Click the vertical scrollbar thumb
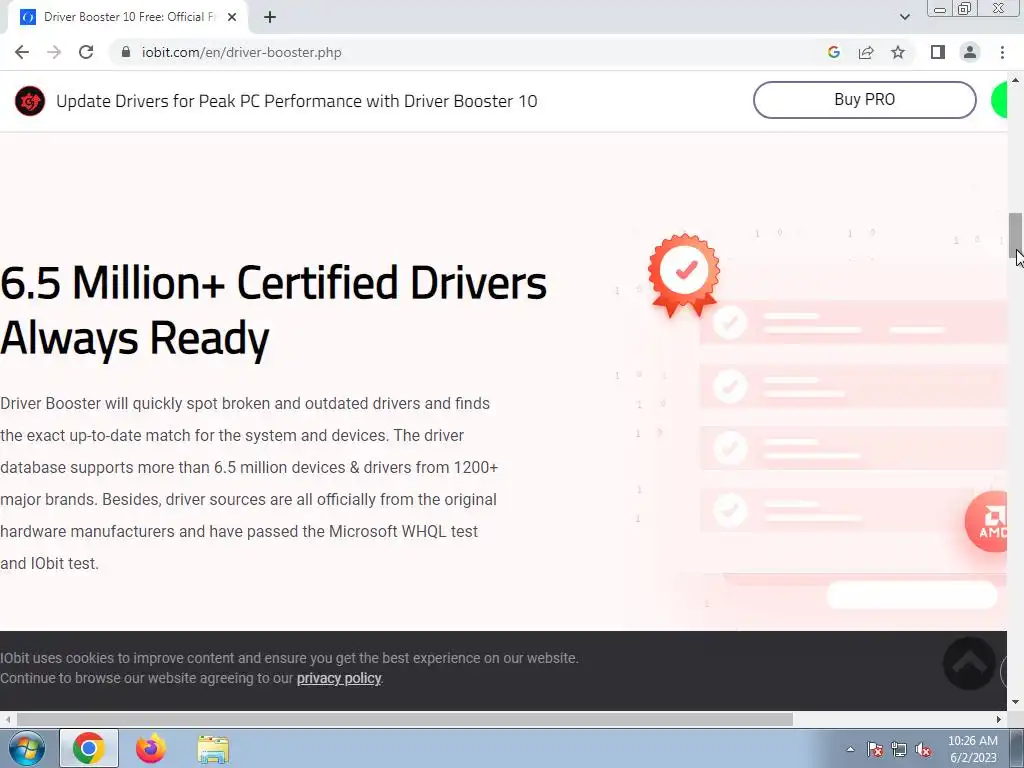 click(x=1015, y=235)
